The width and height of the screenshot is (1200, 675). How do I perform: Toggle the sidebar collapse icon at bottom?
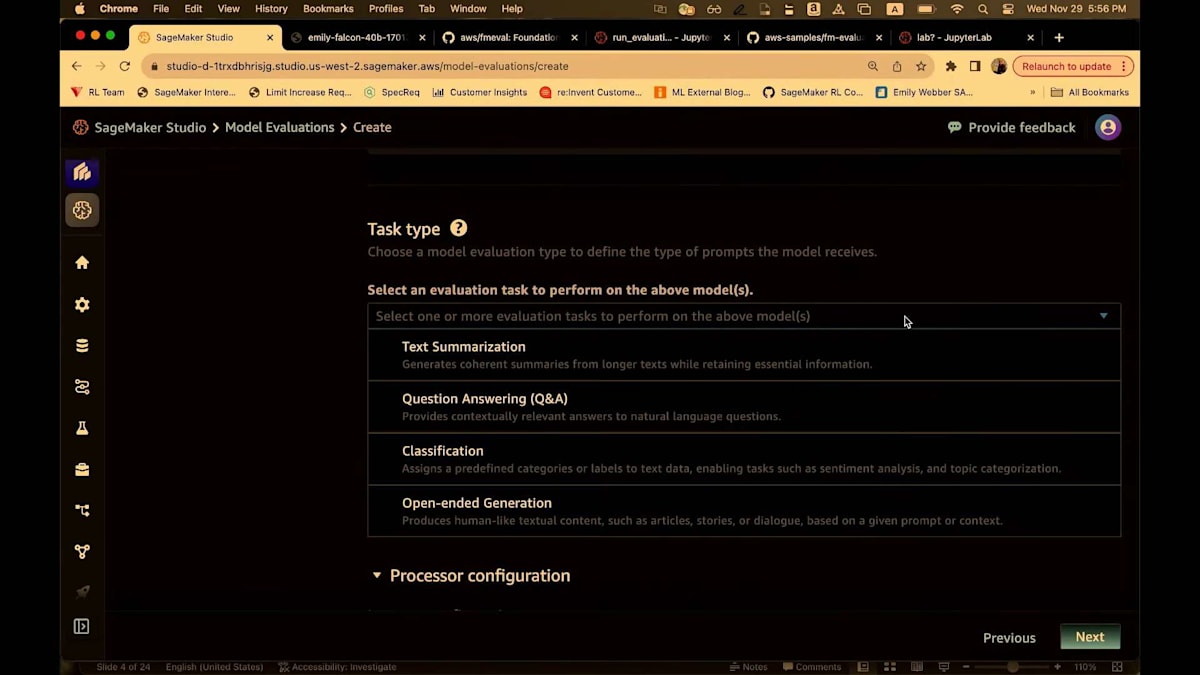point(82,627)
